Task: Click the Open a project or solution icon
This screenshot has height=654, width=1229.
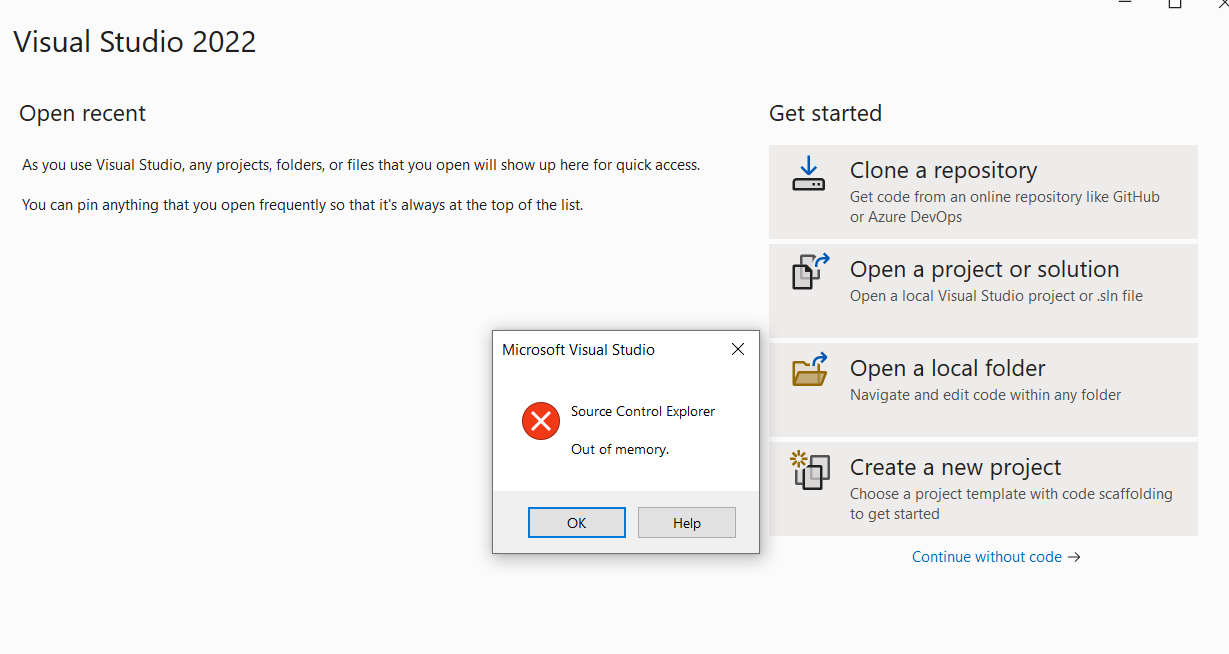Action: (x=811, y=271)
